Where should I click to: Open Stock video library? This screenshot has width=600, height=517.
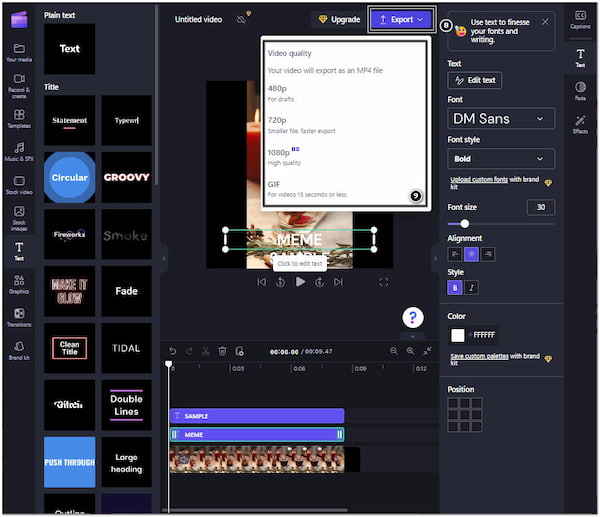coord(19,184)
